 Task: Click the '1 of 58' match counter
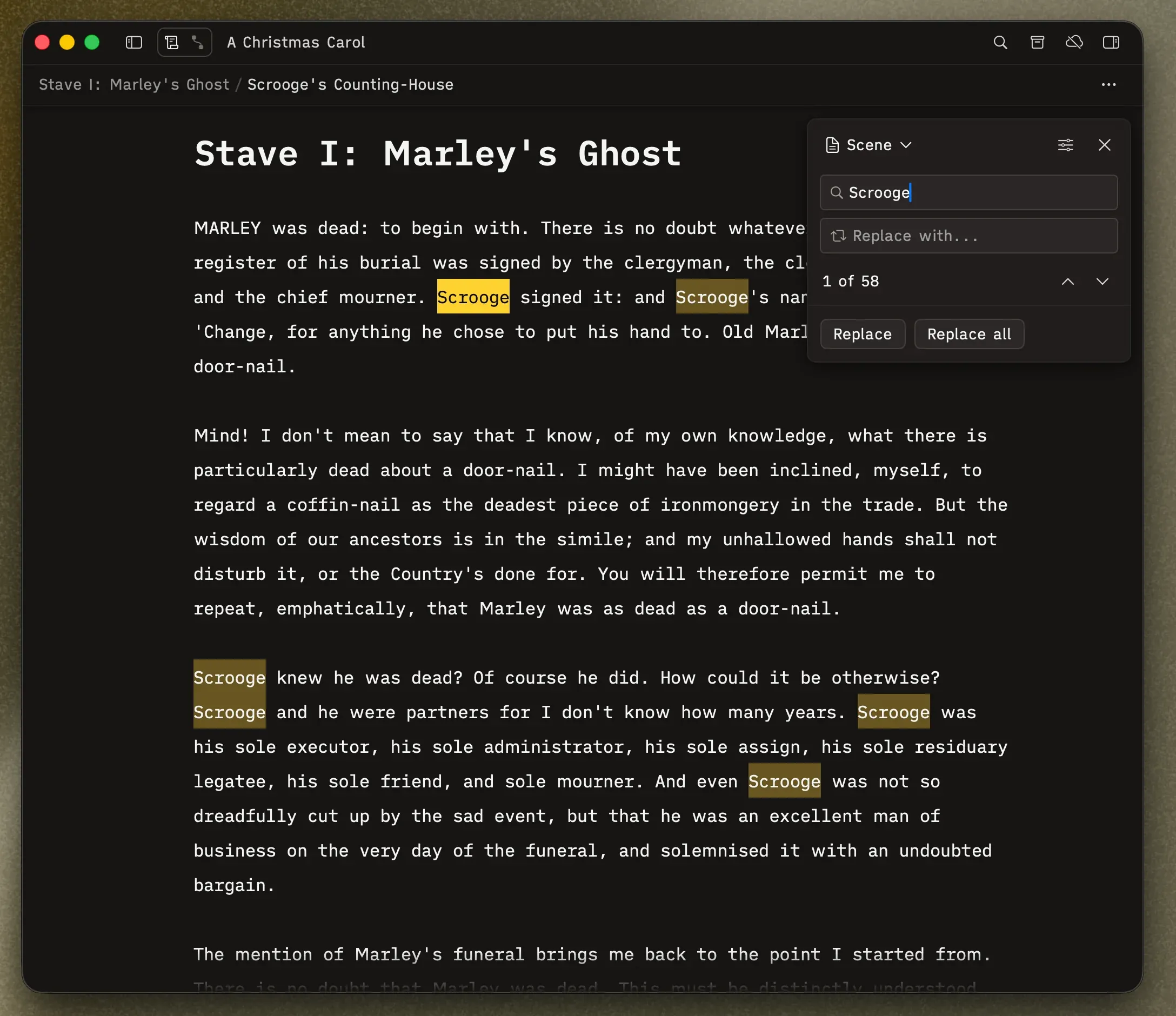851,282
